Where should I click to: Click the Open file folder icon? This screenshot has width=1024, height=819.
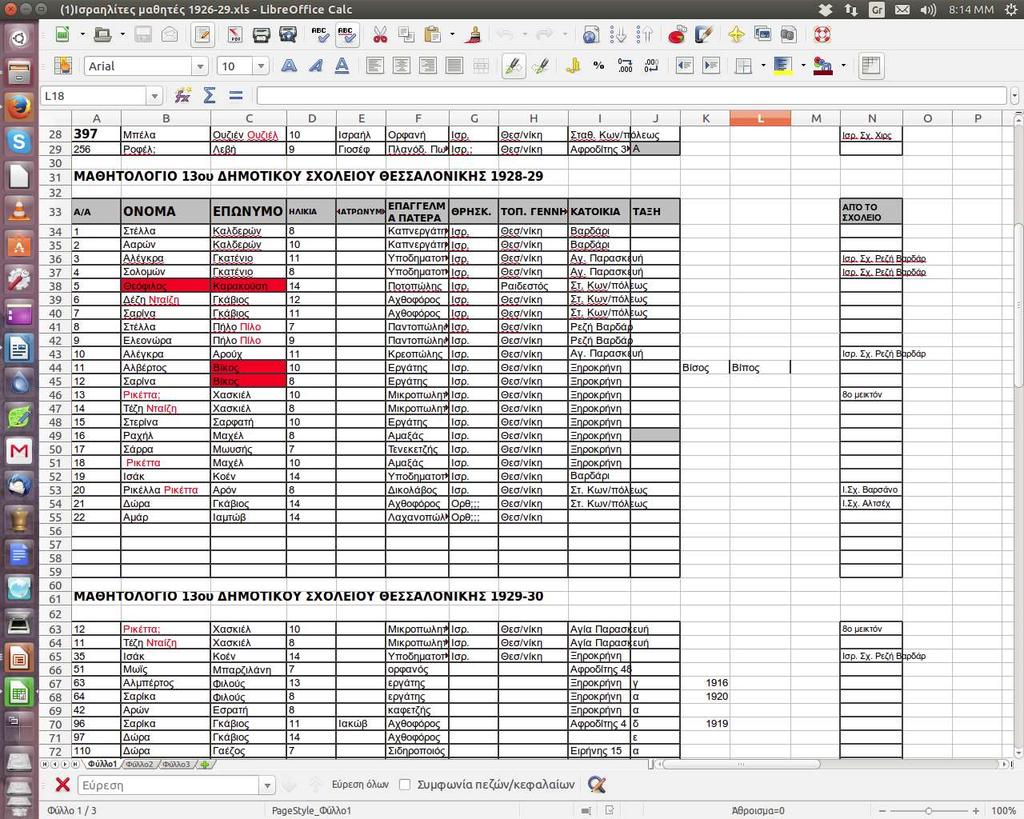point(103,34)
